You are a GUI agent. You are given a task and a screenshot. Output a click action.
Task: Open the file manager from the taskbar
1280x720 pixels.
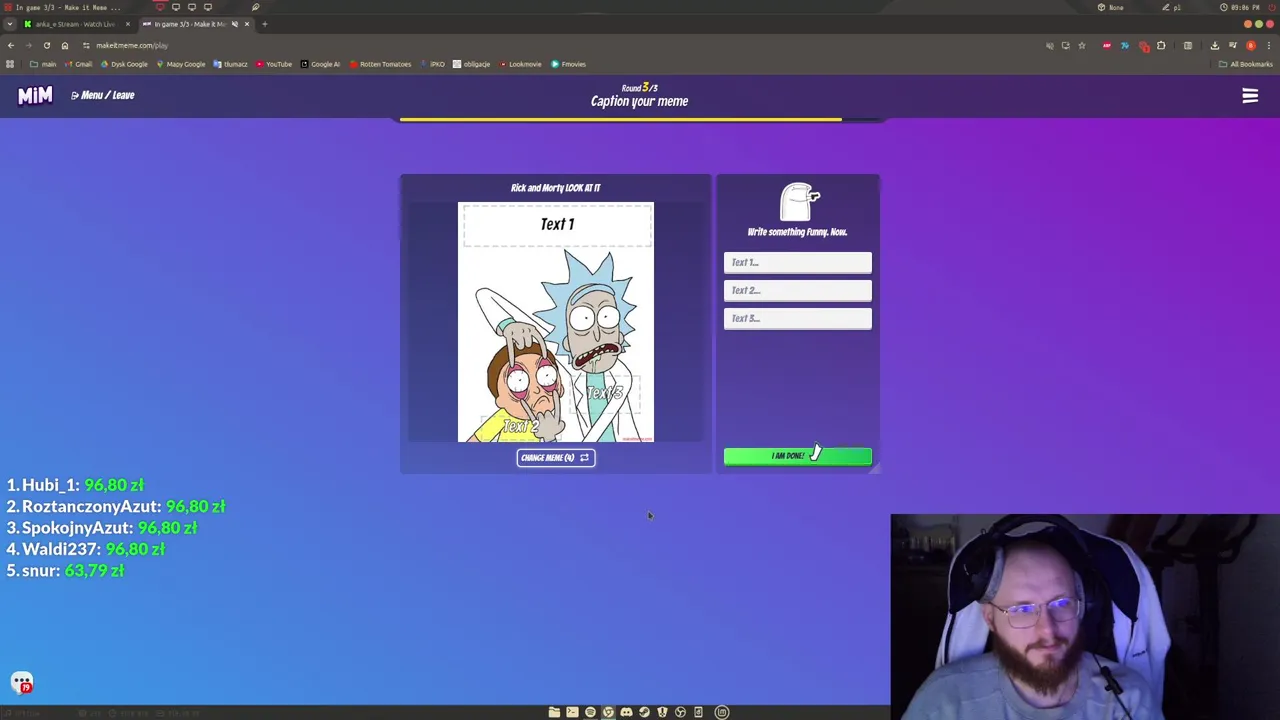coord(554,712)
